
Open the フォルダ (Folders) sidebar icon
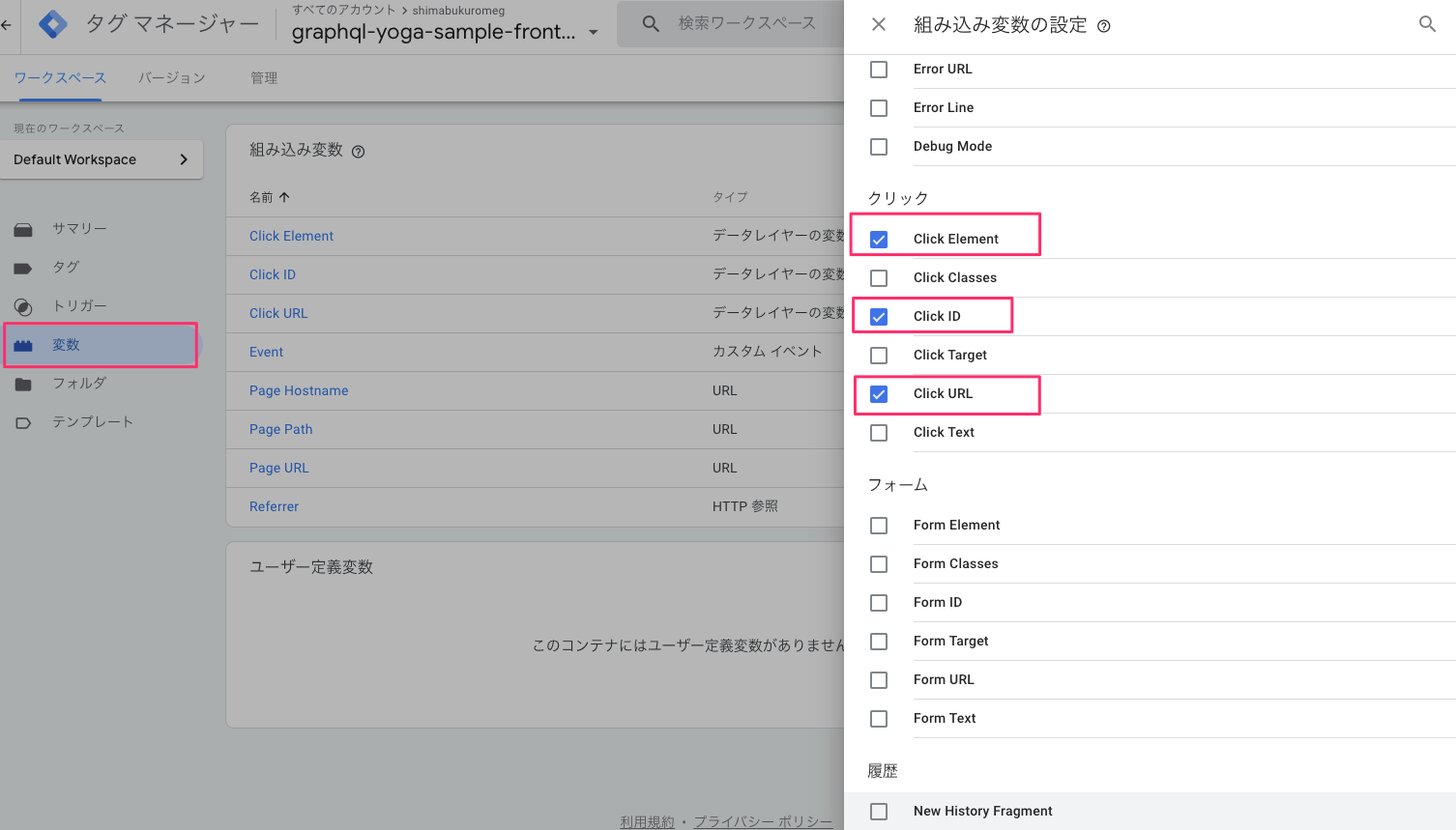pyautogui.click(x=22, y=383)
